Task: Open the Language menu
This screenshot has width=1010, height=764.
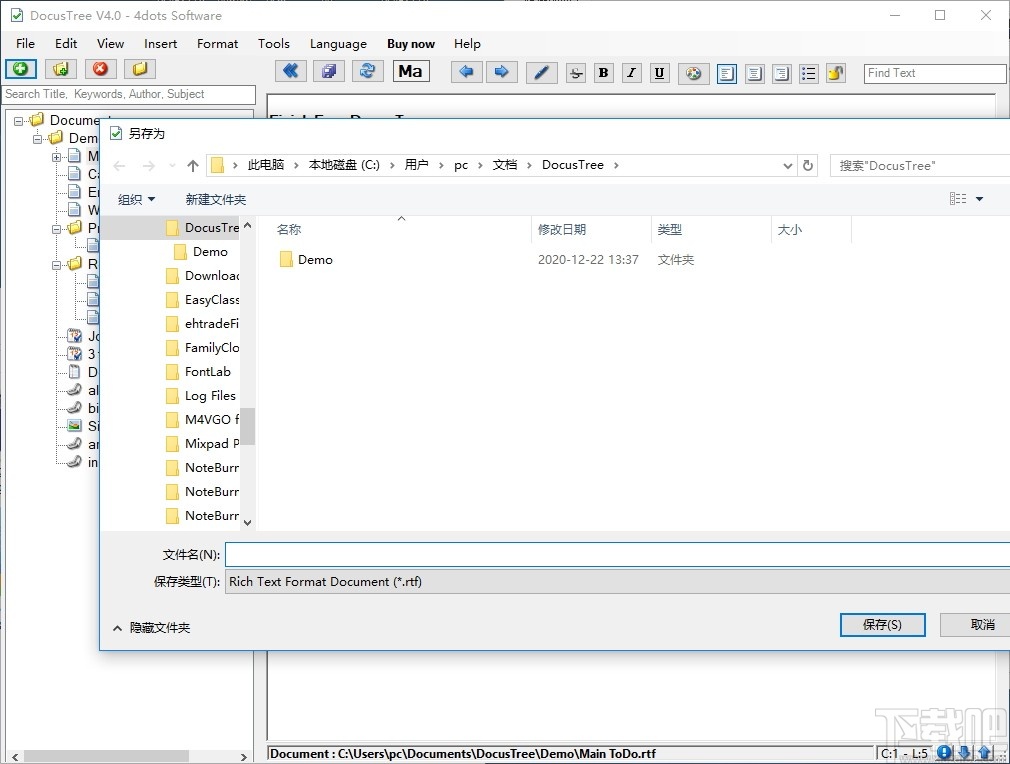Action: (338, 44)
